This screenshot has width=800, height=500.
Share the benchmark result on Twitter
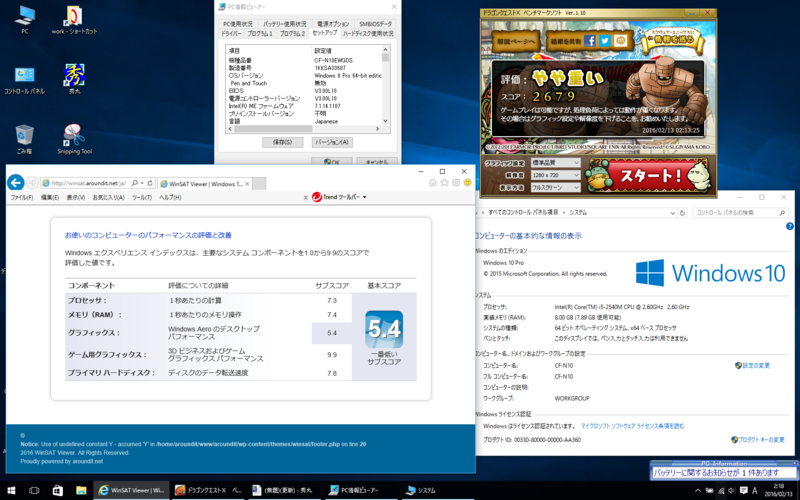tap(605, 41)
